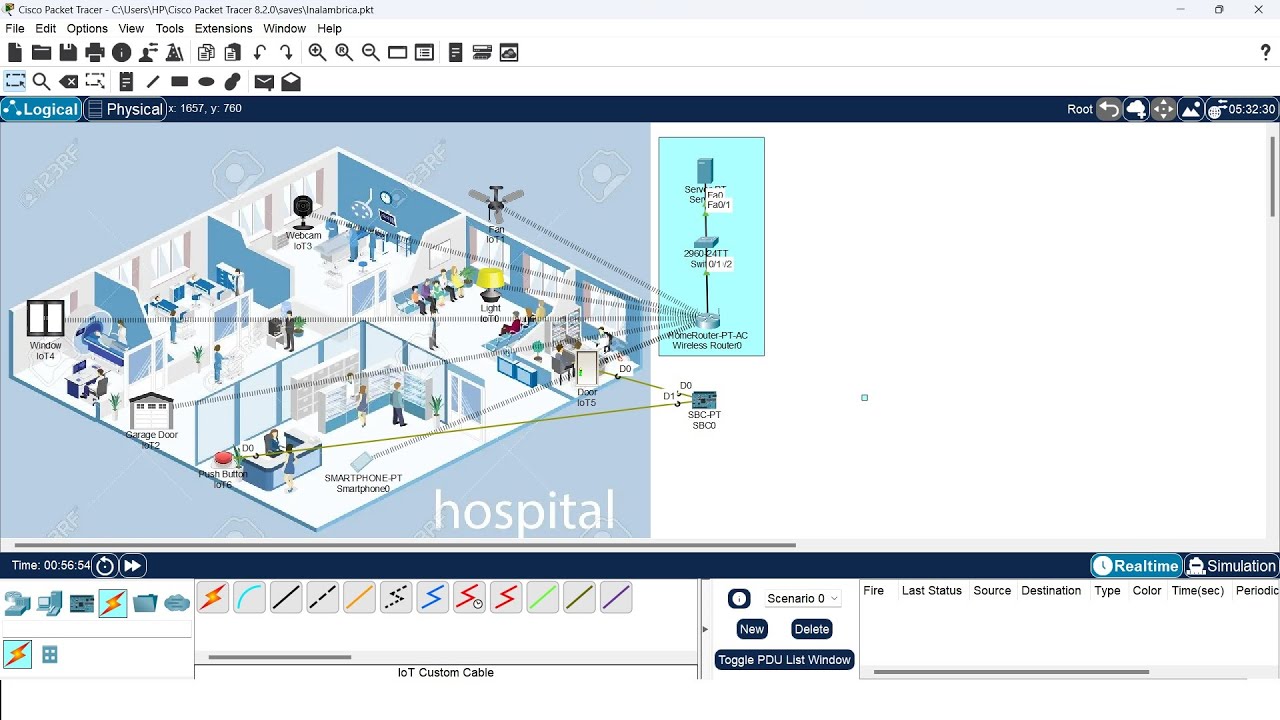Pick the dashed copper cross-over cable
Image resolution: width=1280 pixels, height=720 pixels.
coord(322,598)
